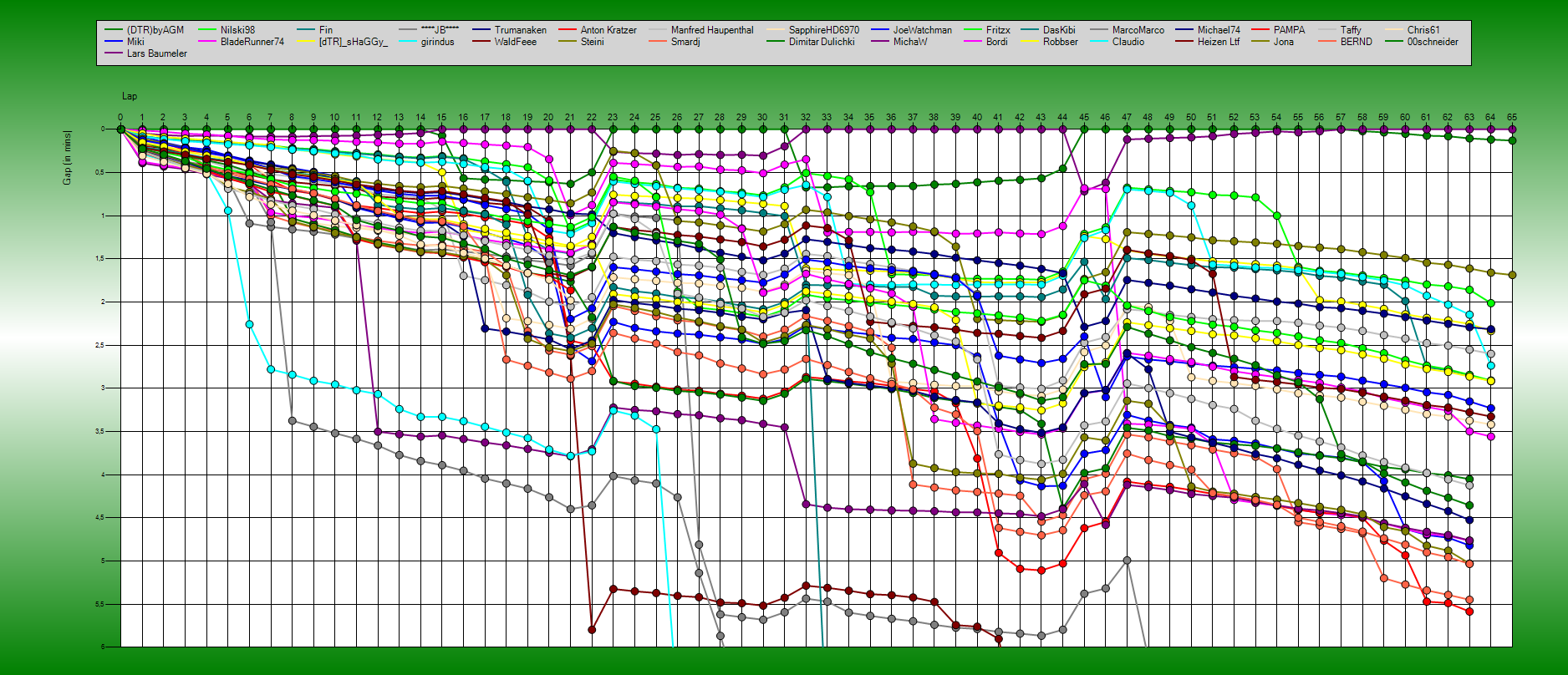The height and width of the screenshot is (675, 1568).
Task: Click the BladeRunner74 legend label
Action: (x=252, y=42)
